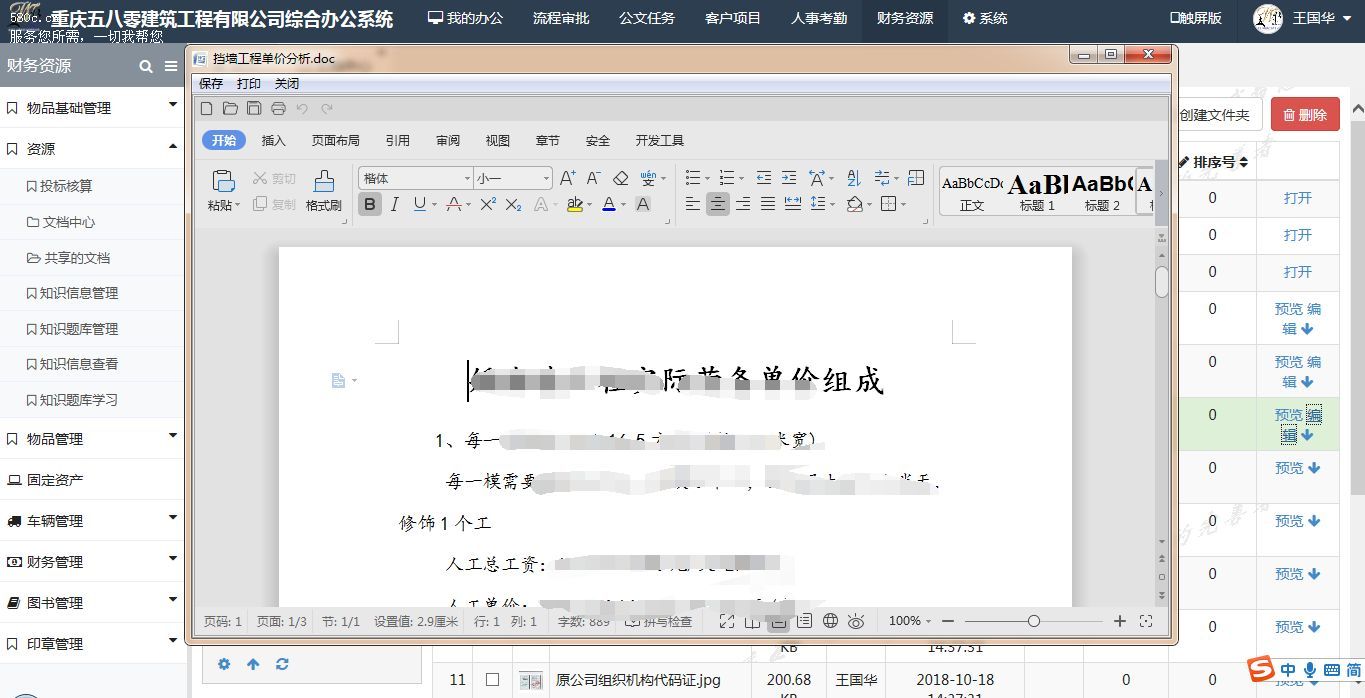Click the red 删除 button
This screenshot has height=698, width=1365.
click(1305, 115)
